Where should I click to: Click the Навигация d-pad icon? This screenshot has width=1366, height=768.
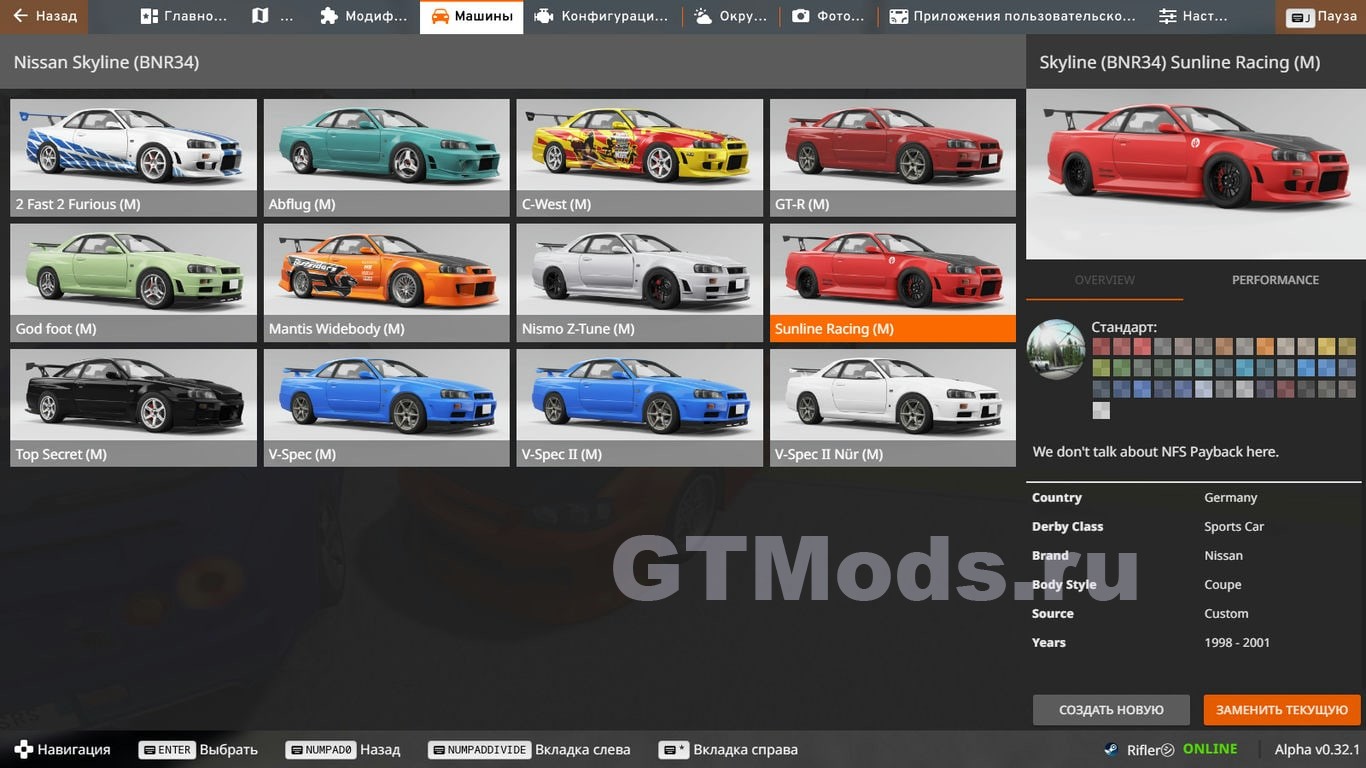pyautogui.click(x=23, y=749)
